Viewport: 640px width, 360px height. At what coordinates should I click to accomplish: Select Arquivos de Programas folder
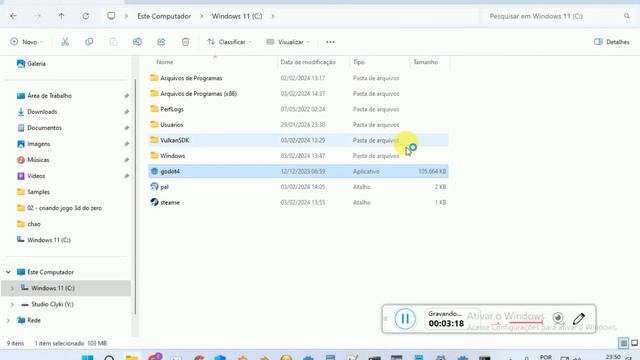pos(298,78)
